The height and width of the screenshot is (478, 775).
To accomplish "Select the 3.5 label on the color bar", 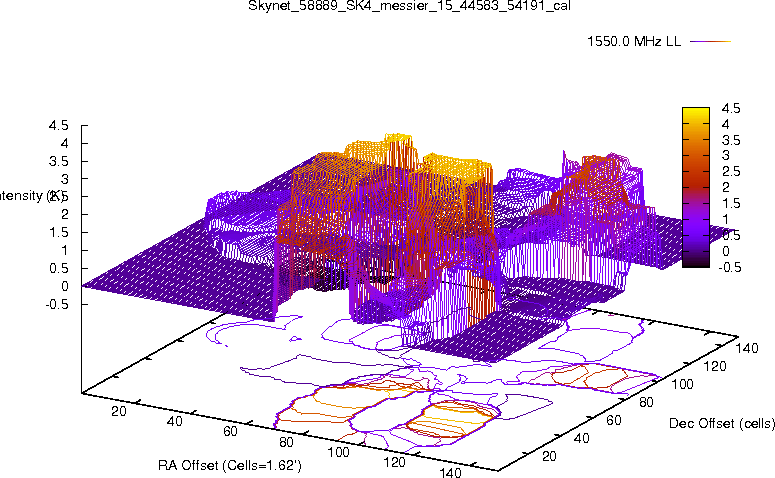I will click(731, 140).
